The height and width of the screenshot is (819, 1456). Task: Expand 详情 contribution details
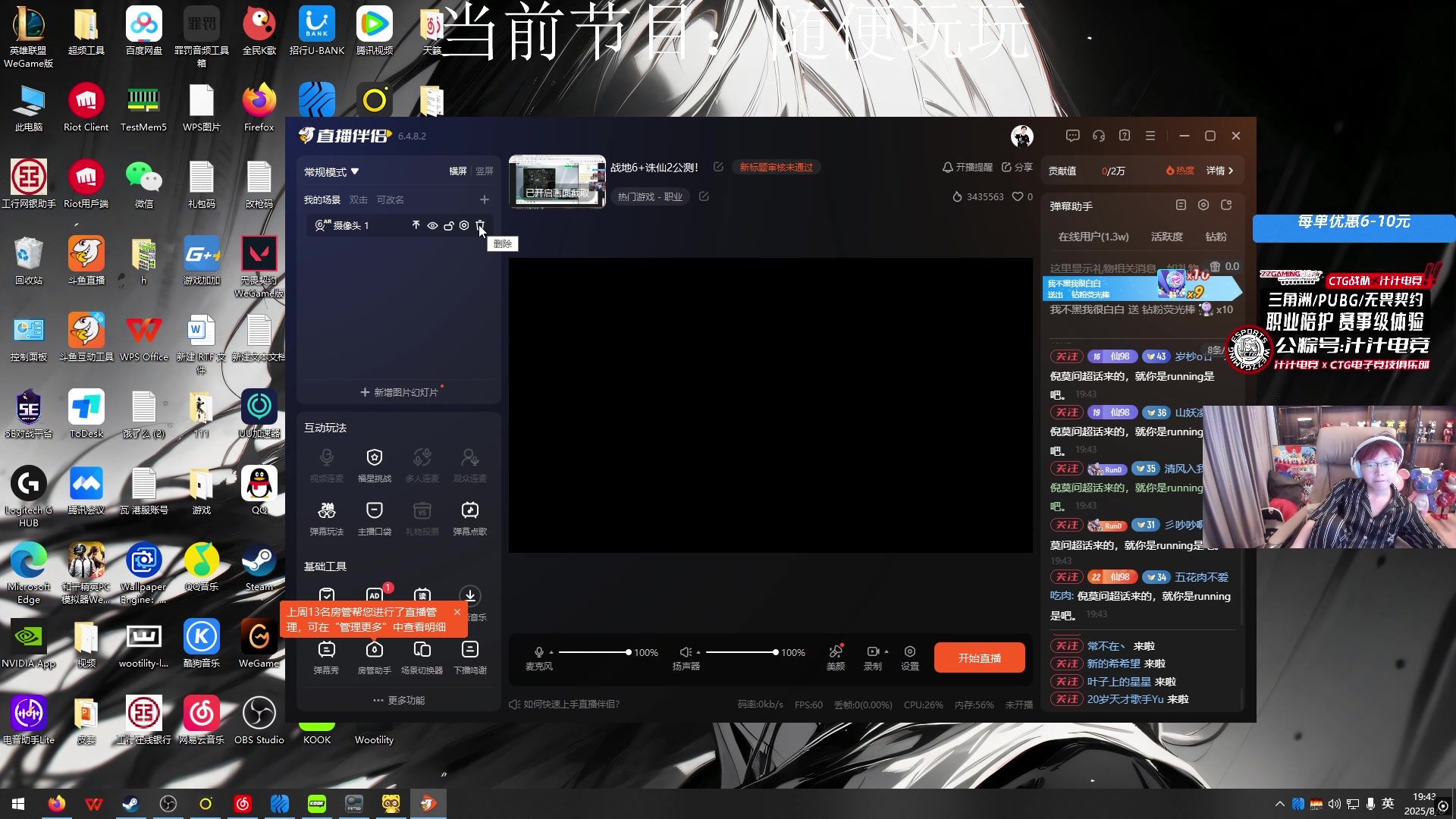(x=1220, y=171)
